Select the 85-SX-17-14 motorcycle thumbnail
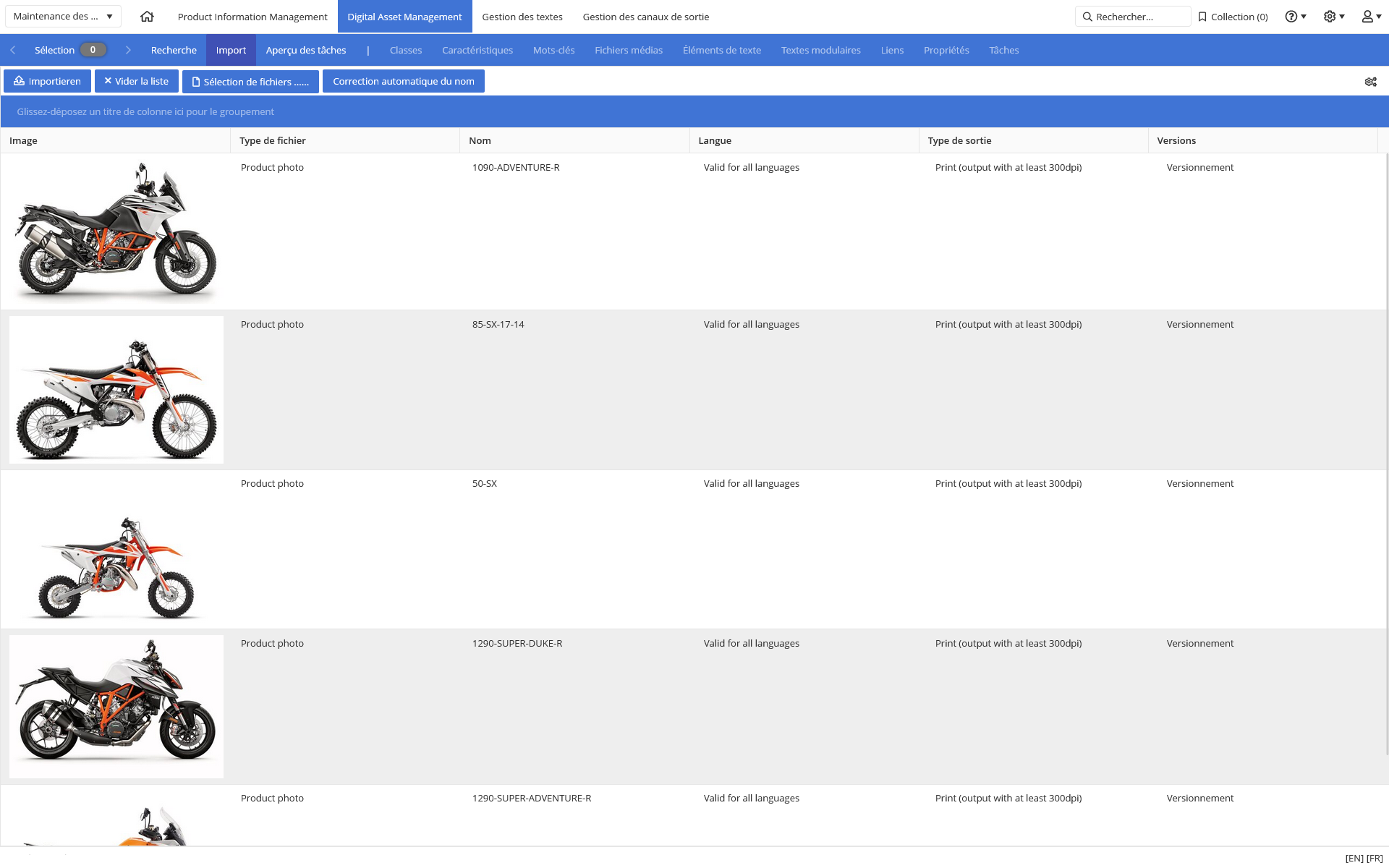 [x=116, y=390]
